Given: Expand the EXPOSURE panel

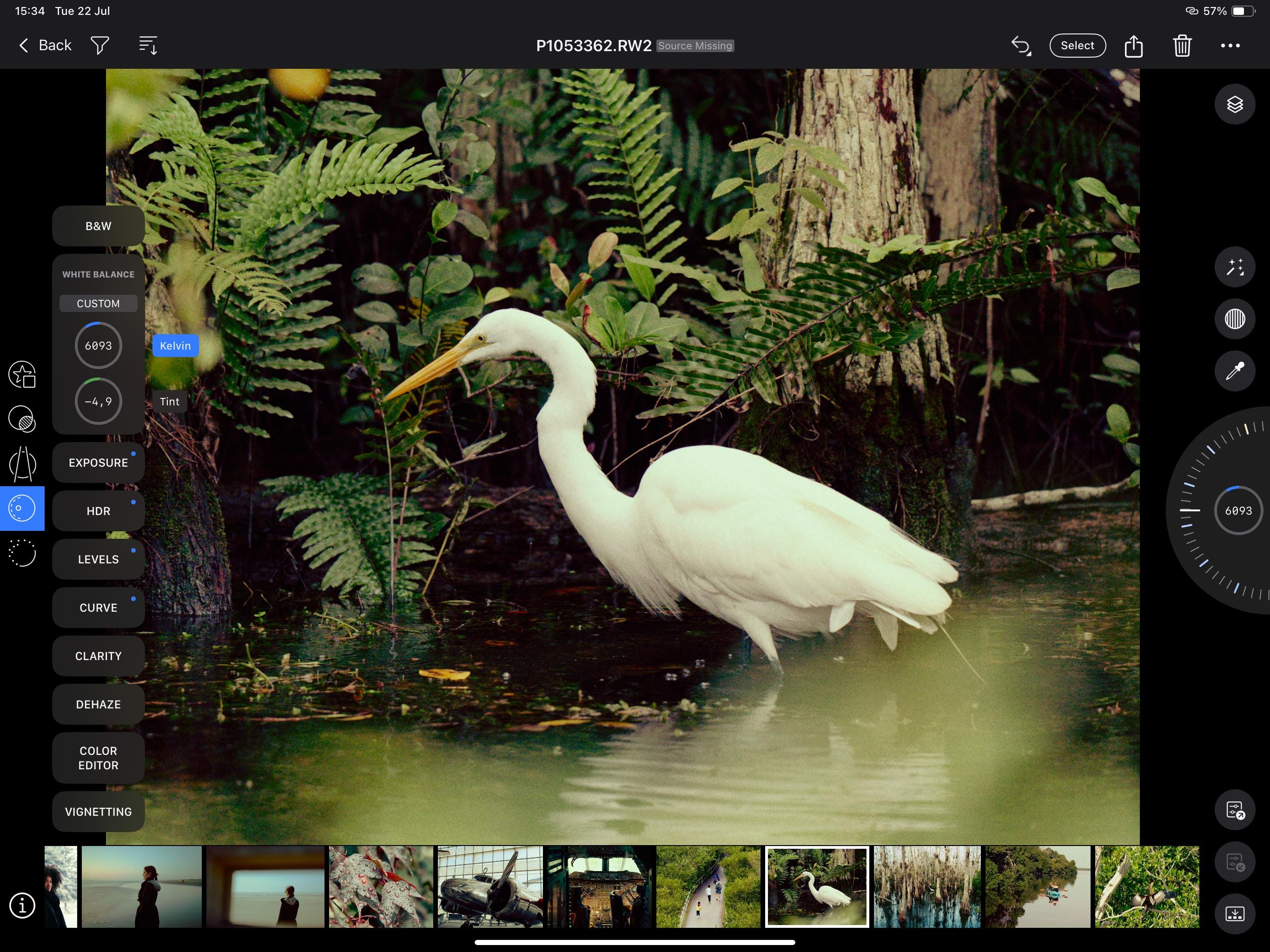Looking at the screenshot, I should coord(98,462).
